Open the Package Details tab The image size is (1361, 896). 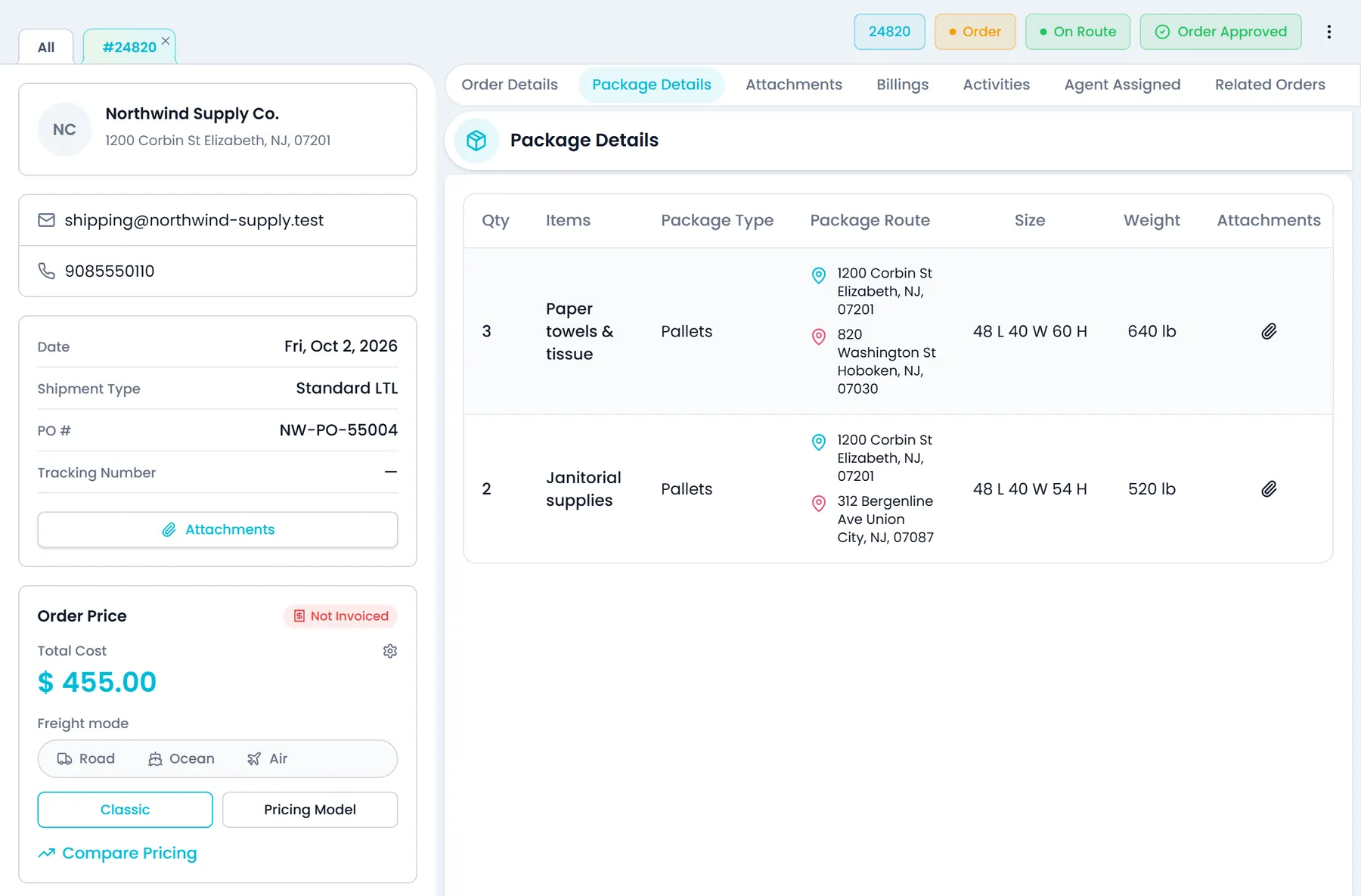[652, 85]
